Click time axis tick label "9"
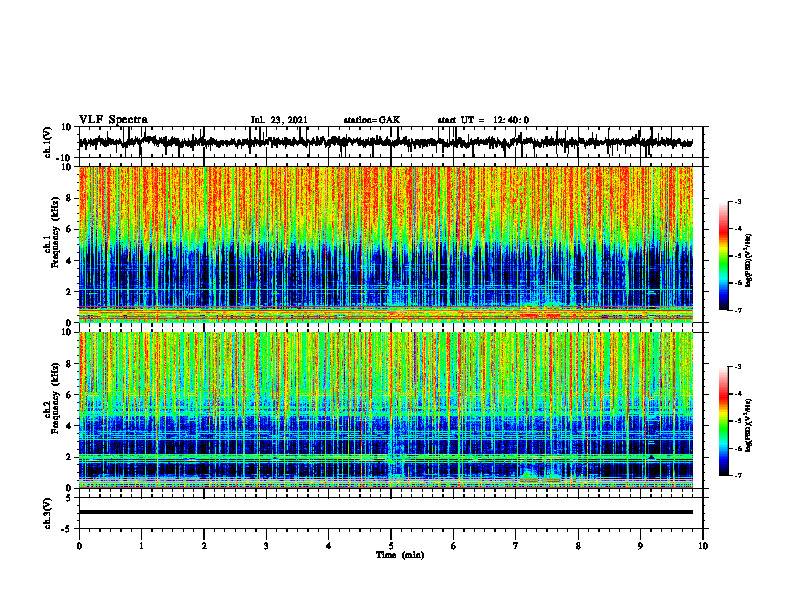The image size is (792, 612). click(640, 546)
